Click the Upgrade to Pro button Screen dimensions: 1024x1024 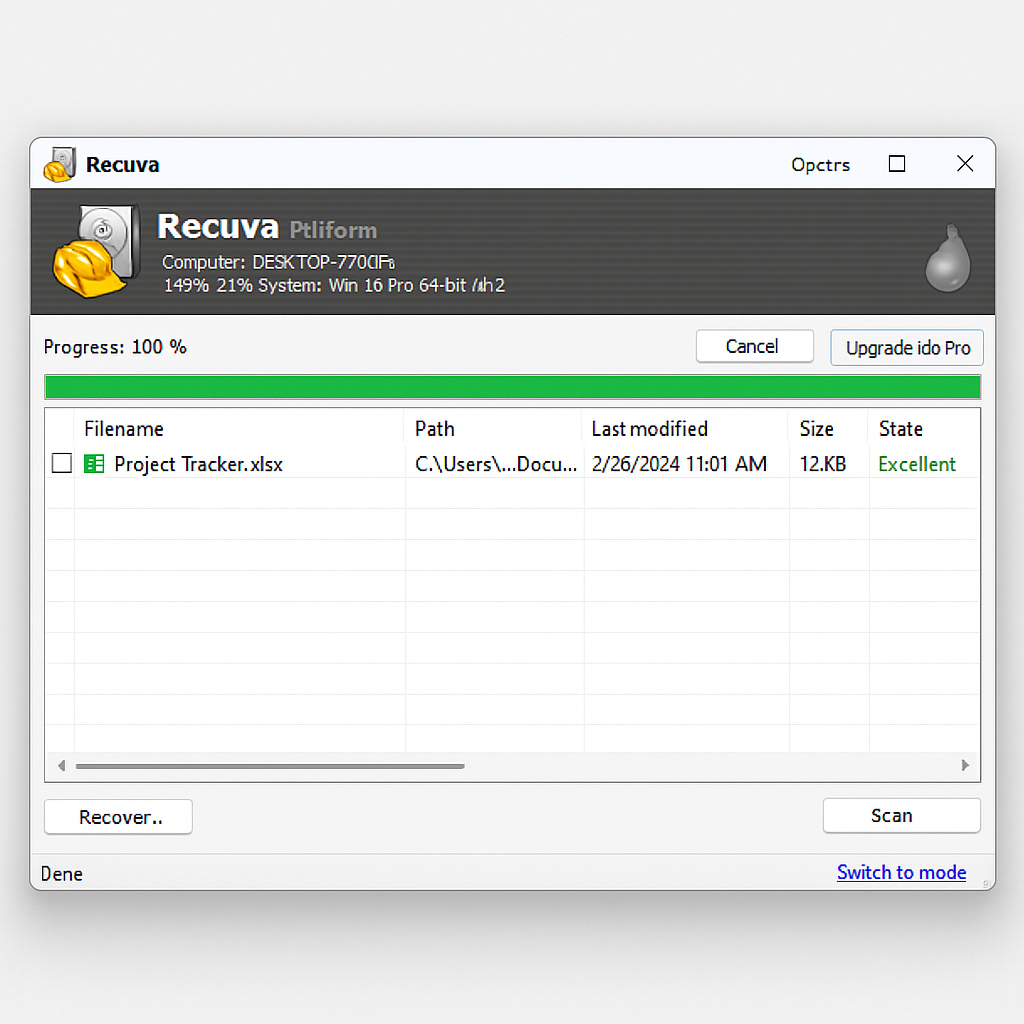click(906, 347)
